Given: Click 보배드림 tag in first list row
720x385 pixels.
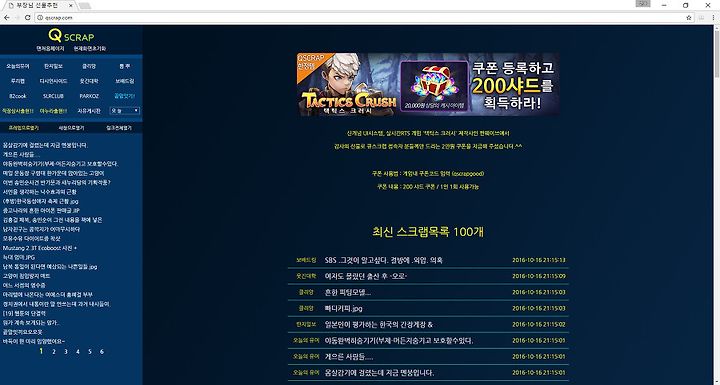Looking at the screenshot, I should click(306, 260).
